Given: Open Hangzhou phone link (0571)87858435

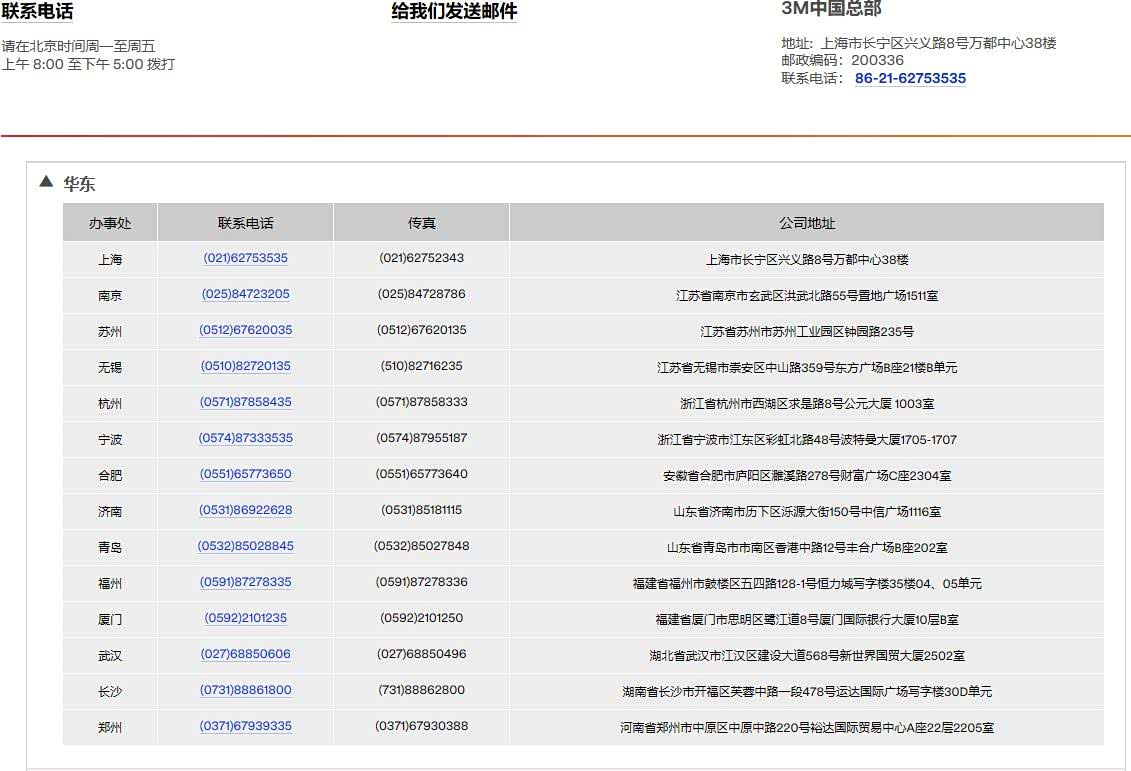Looking at the screenshot, I should [245, 402].
